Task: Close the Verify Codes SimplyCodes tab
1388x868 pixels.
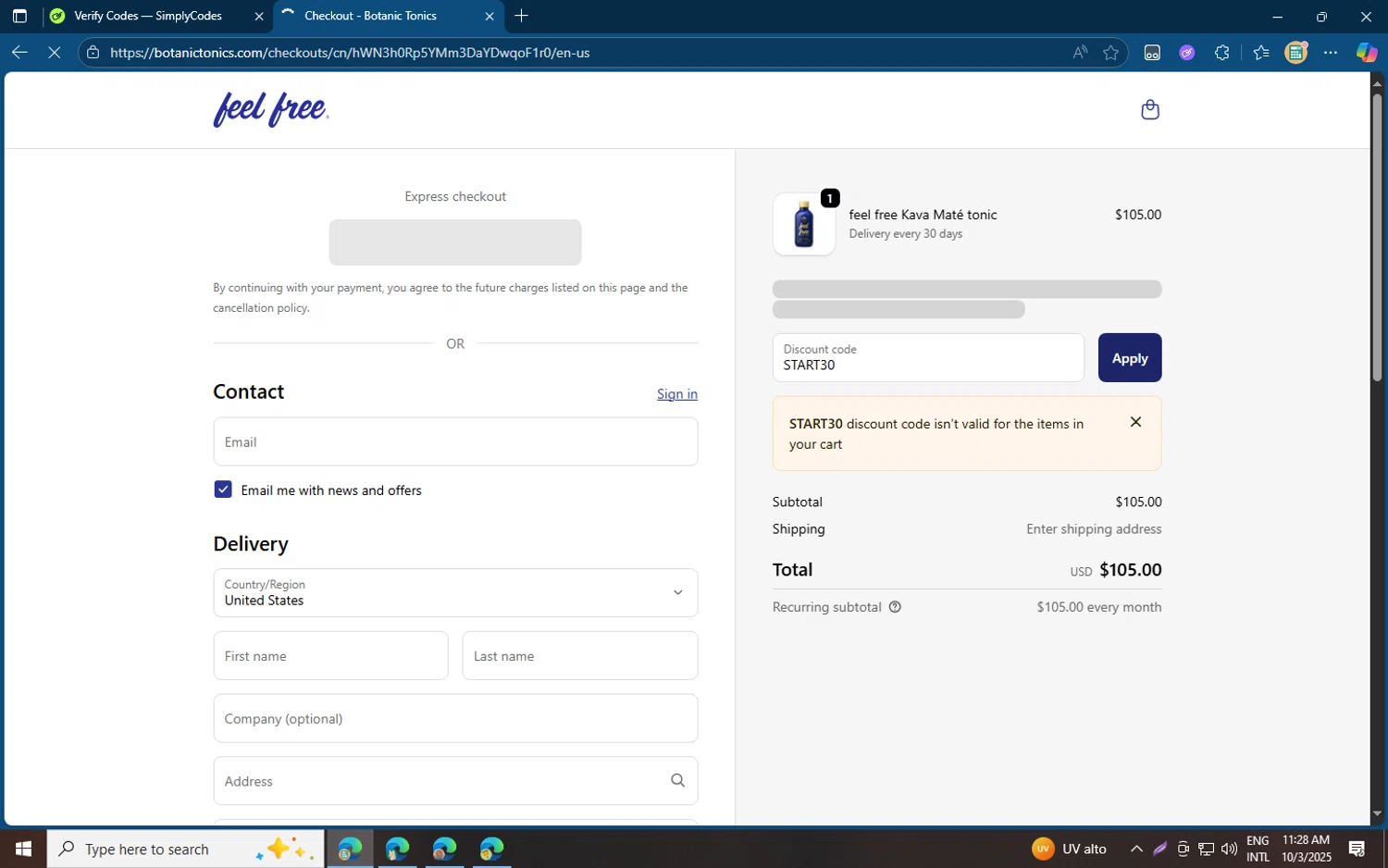Action: (259, 16)
